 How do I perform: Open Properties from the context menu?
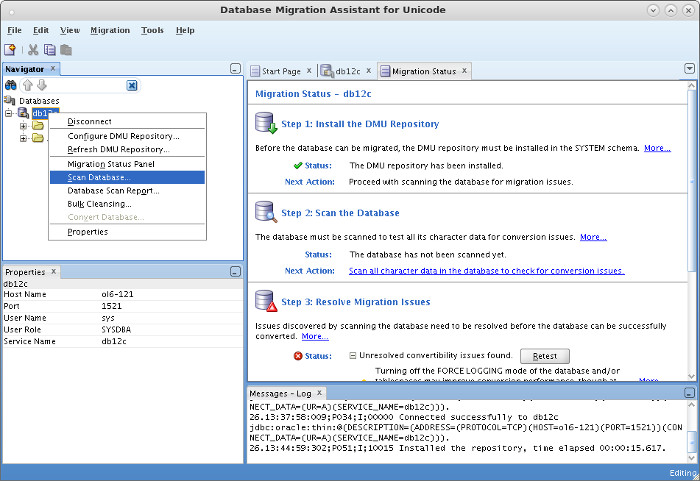[127, 232]
